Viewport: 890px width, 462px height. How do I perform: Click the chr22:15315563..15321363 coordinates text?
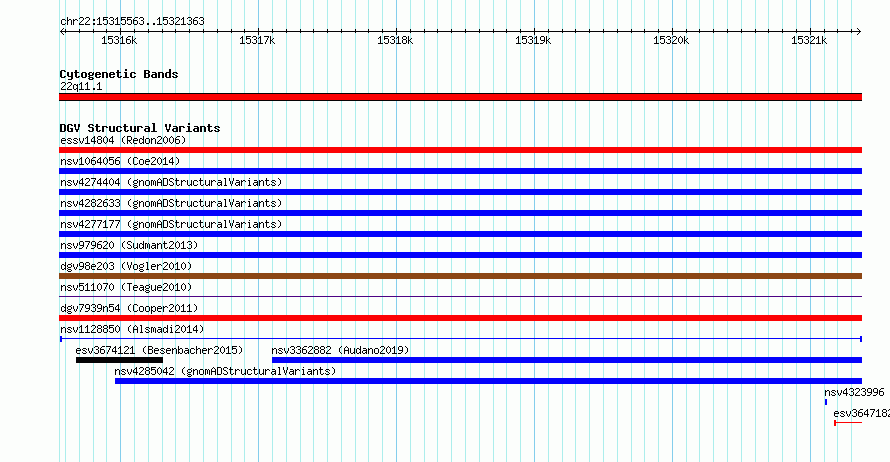point(132,21)
